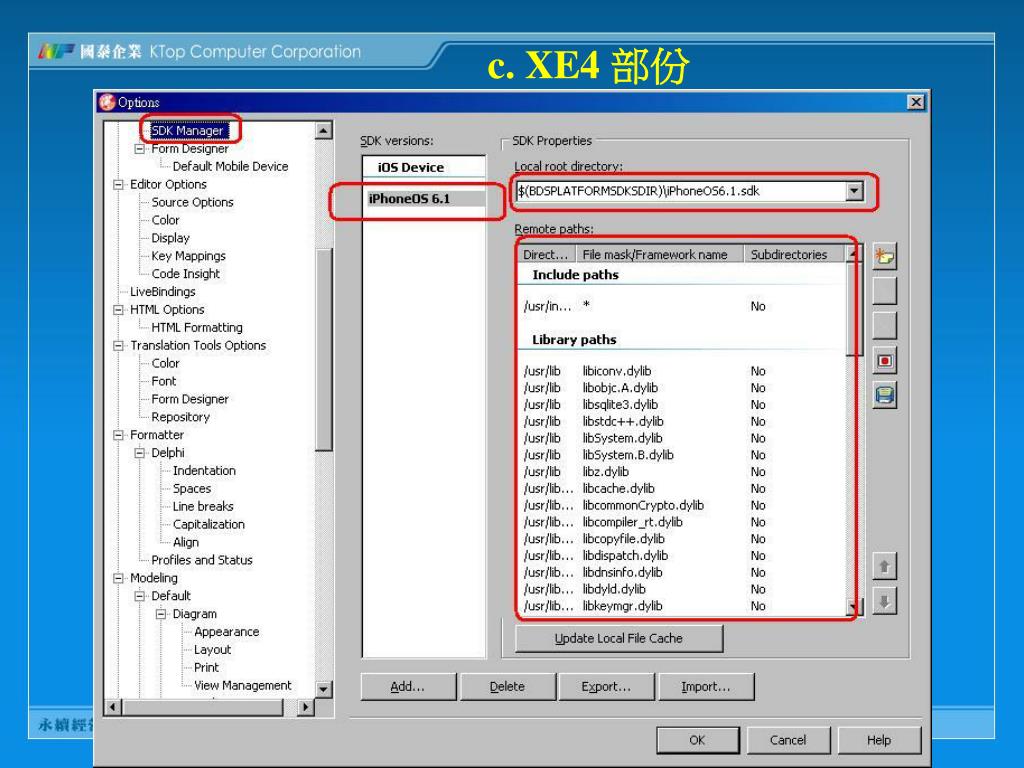The height and width of the screenshot is (768, 1024).
Task: Select the libsqlite3.dylib row
Action: pos(682,405)
